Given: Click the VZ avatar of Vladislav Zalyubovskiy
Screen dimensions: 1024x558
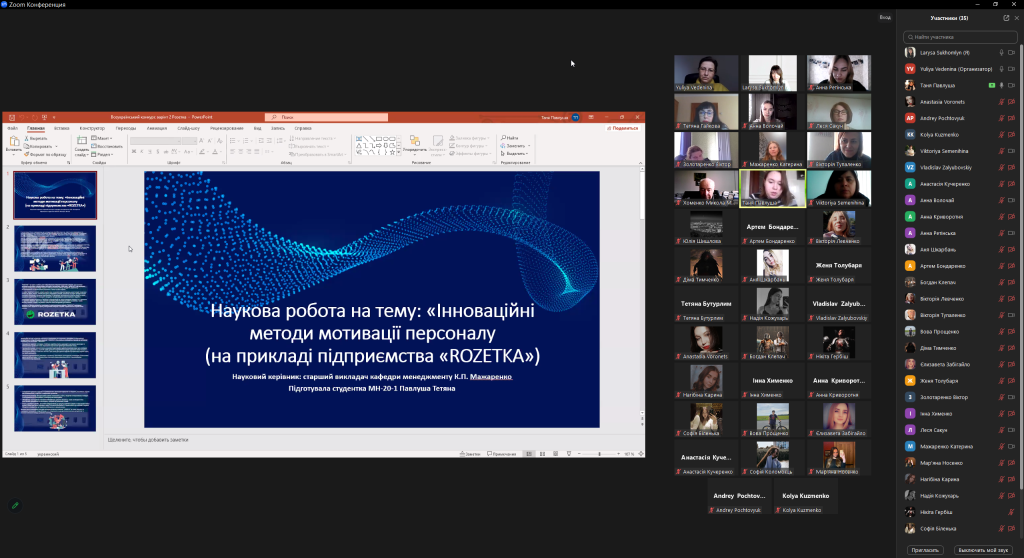Looking at the screenshot, I should pos(910,167).
